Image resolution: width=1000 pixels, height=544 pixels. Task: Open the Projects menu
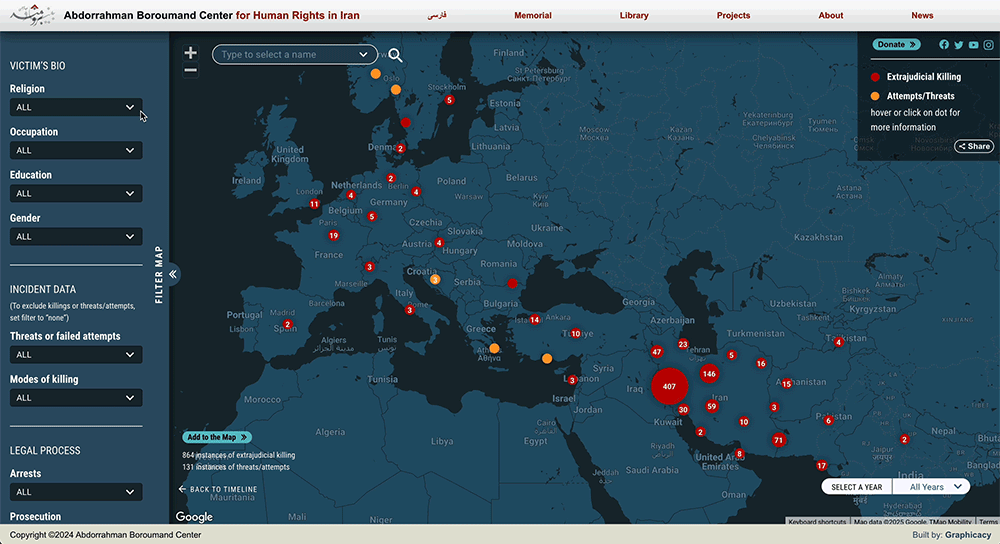(x=733, y=15)
